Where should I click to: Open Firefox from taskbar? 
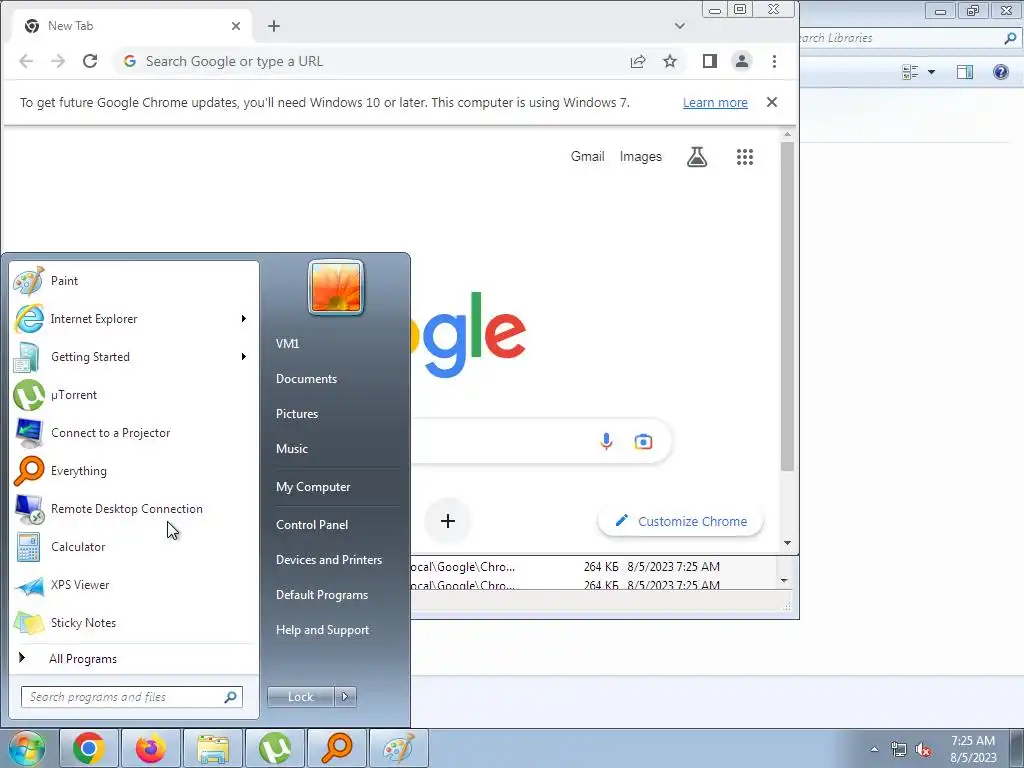(x=151, y=748)
